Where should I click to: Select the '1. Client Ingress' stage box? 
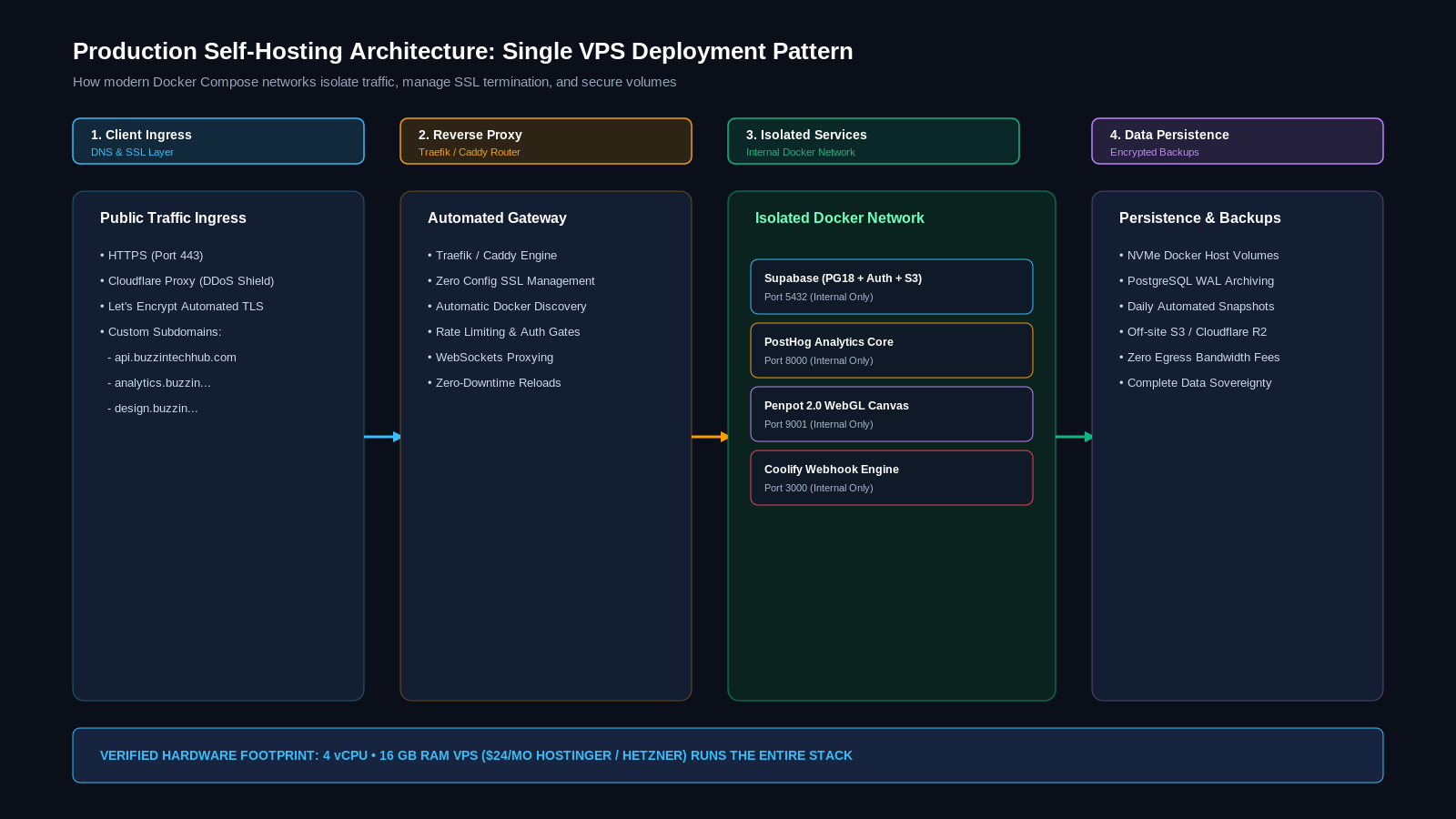tap(218, 141)
